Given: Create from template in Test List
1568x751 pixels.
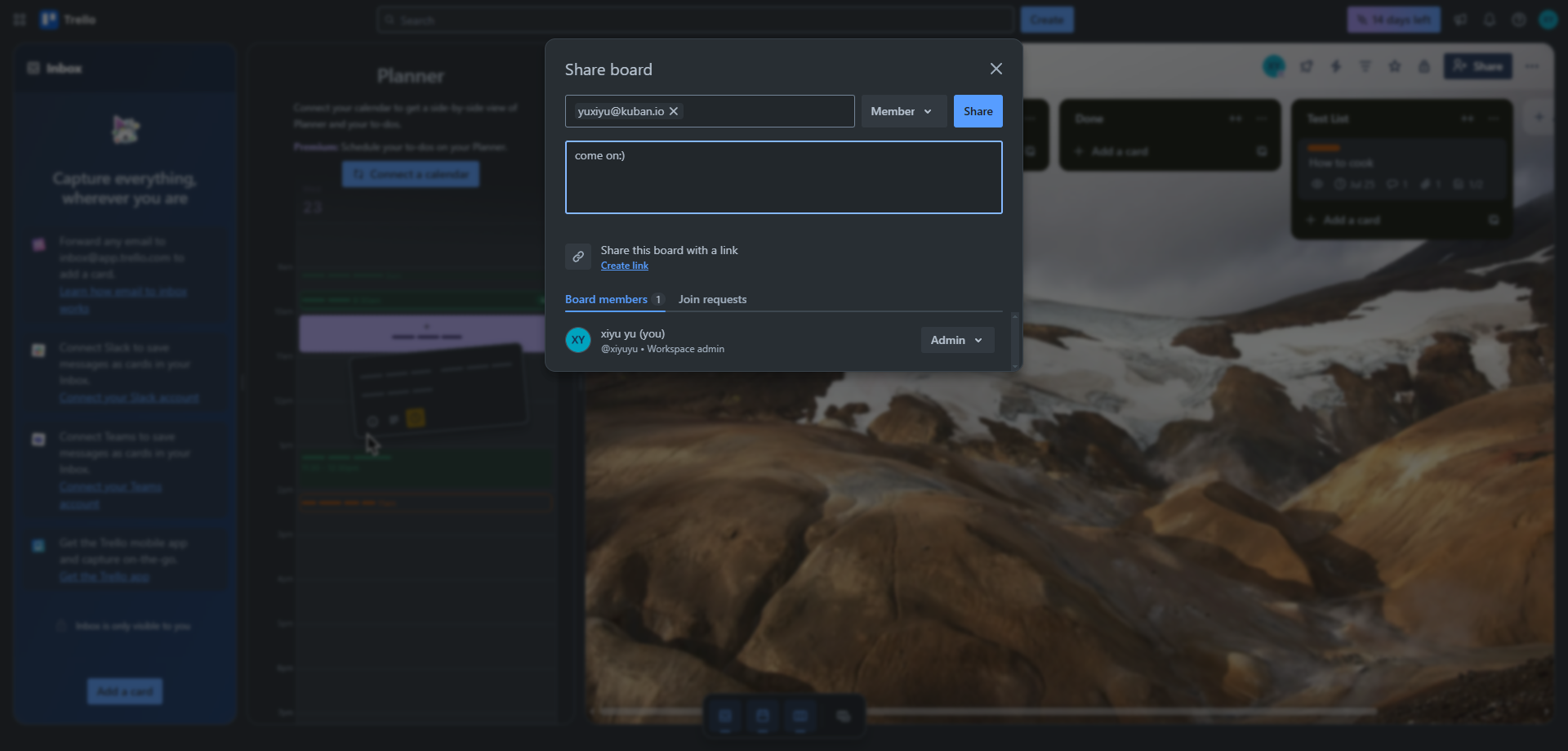Looking at the screenshot, I should point(1494,220).
